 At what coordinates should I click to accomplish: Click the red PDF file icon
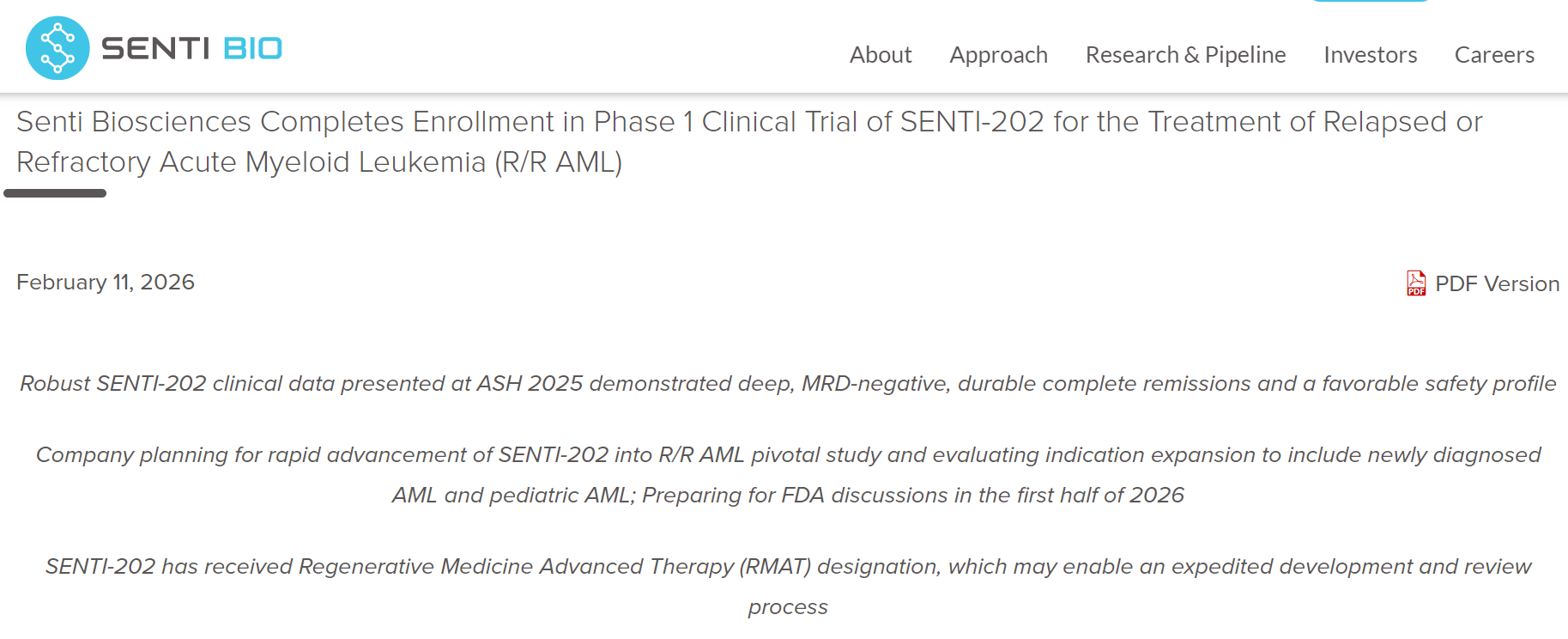pyautogui.click(x=1415, y=283)
